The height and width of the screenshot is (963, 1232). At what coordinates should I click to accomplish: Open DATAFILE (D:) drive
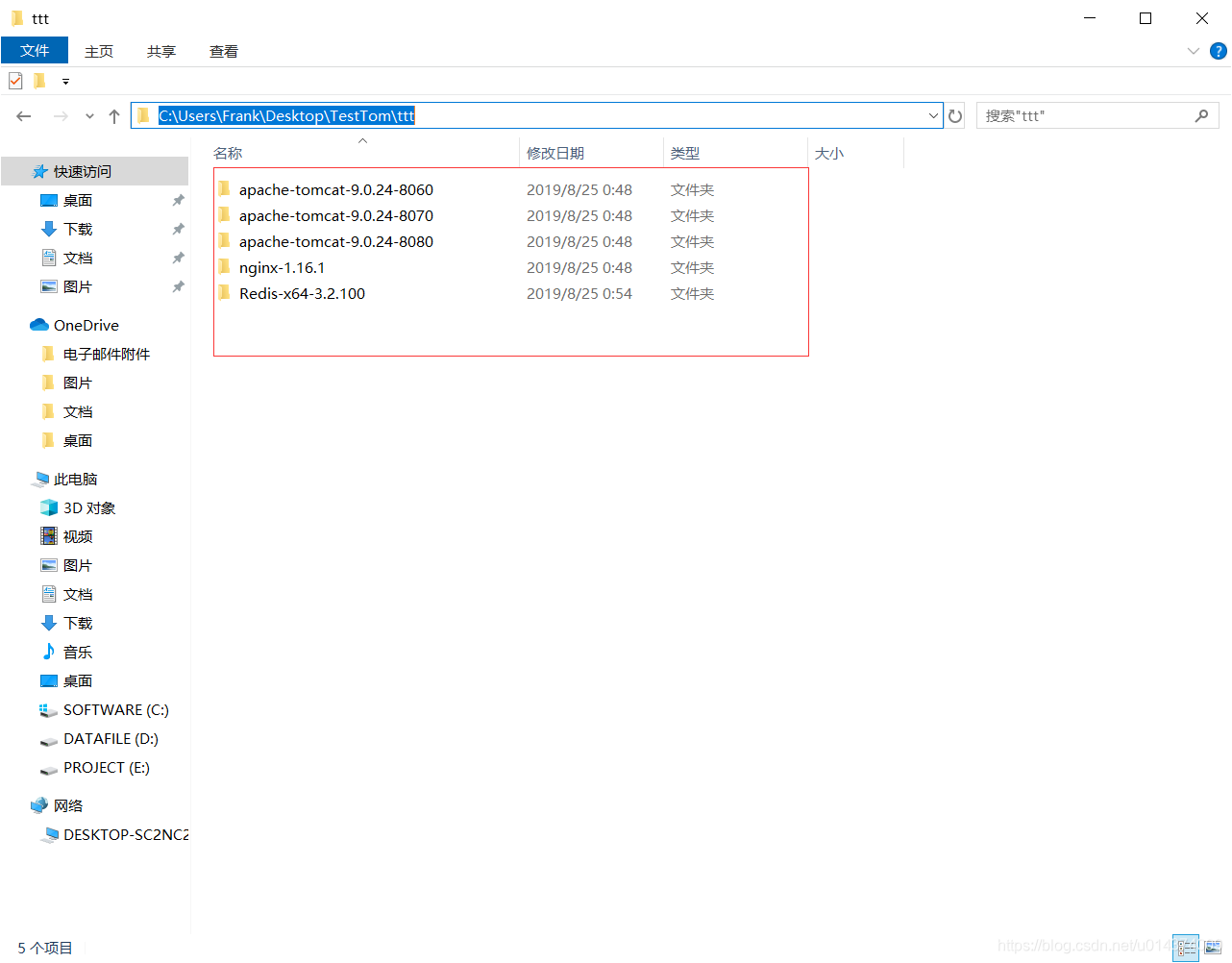tap(111, 738)
